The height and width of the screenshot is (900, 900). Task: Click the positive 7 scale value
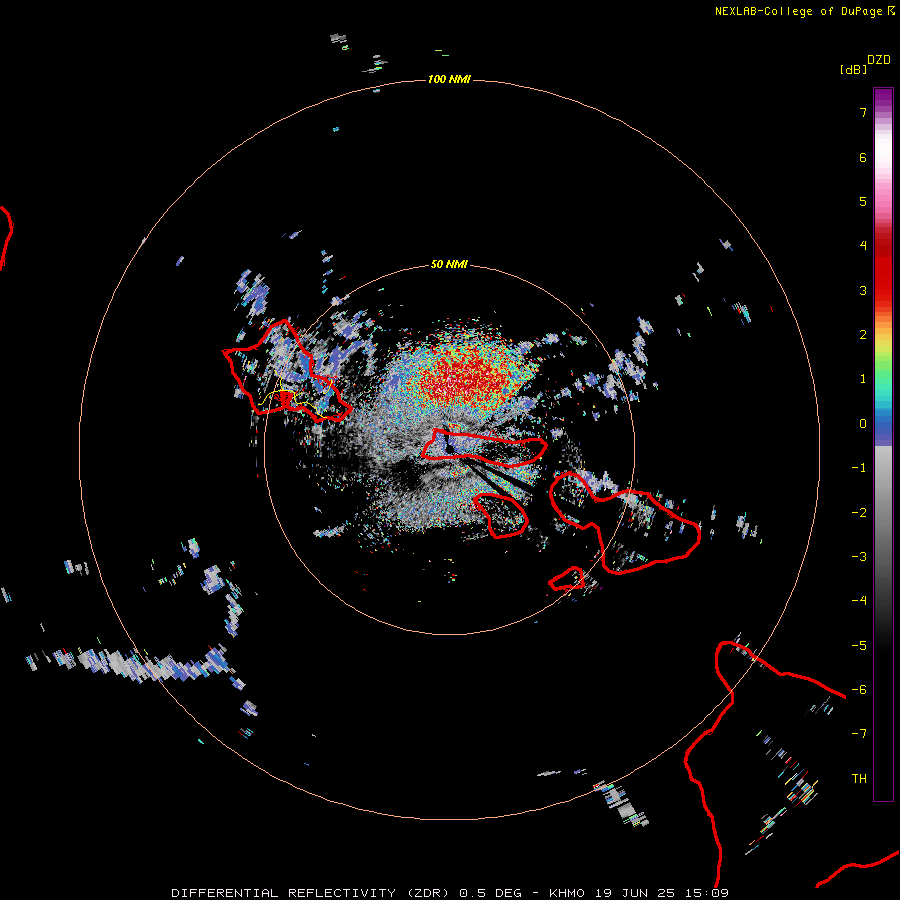coord(863,112)
